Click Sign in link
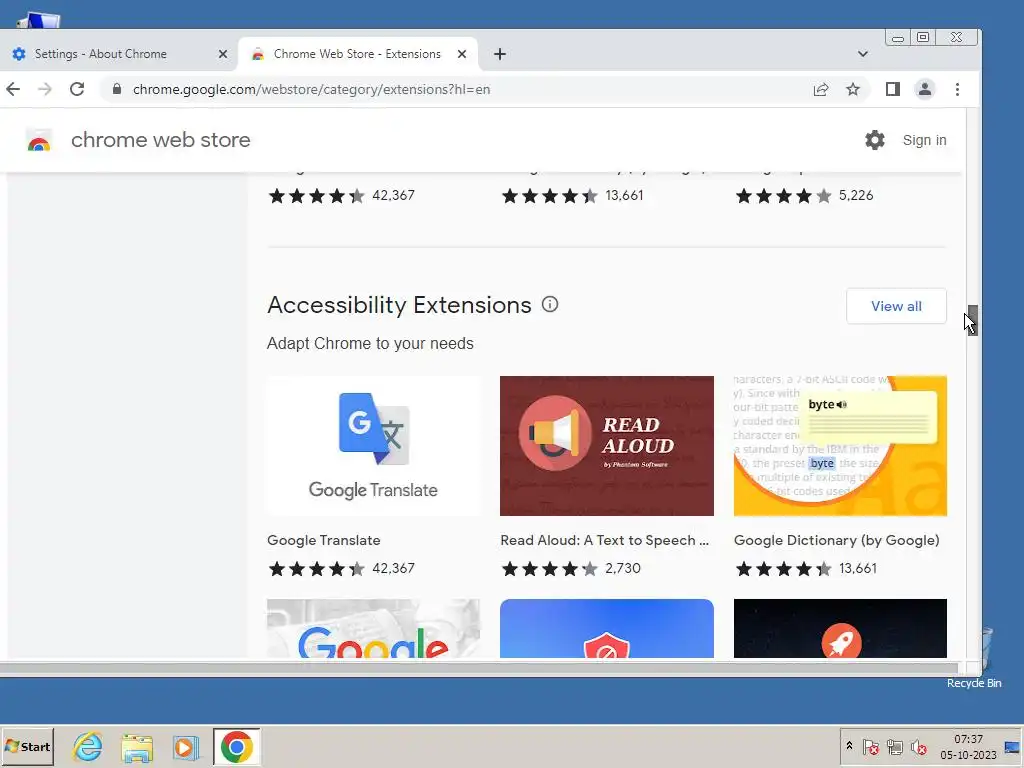Image resolution: width=1024 pixels, height=768 pixels. (924, 140)
